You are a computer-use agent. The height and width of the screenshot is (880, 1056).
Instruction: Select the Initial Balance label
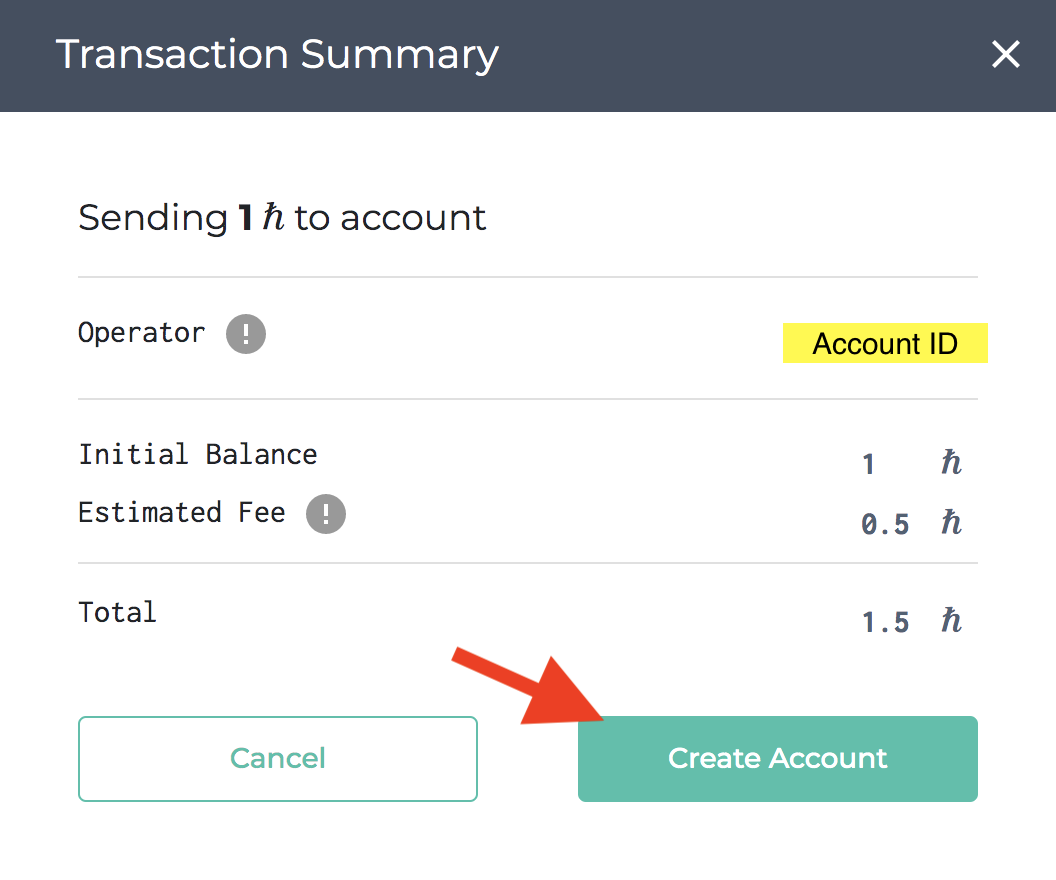tap(198, 454)
